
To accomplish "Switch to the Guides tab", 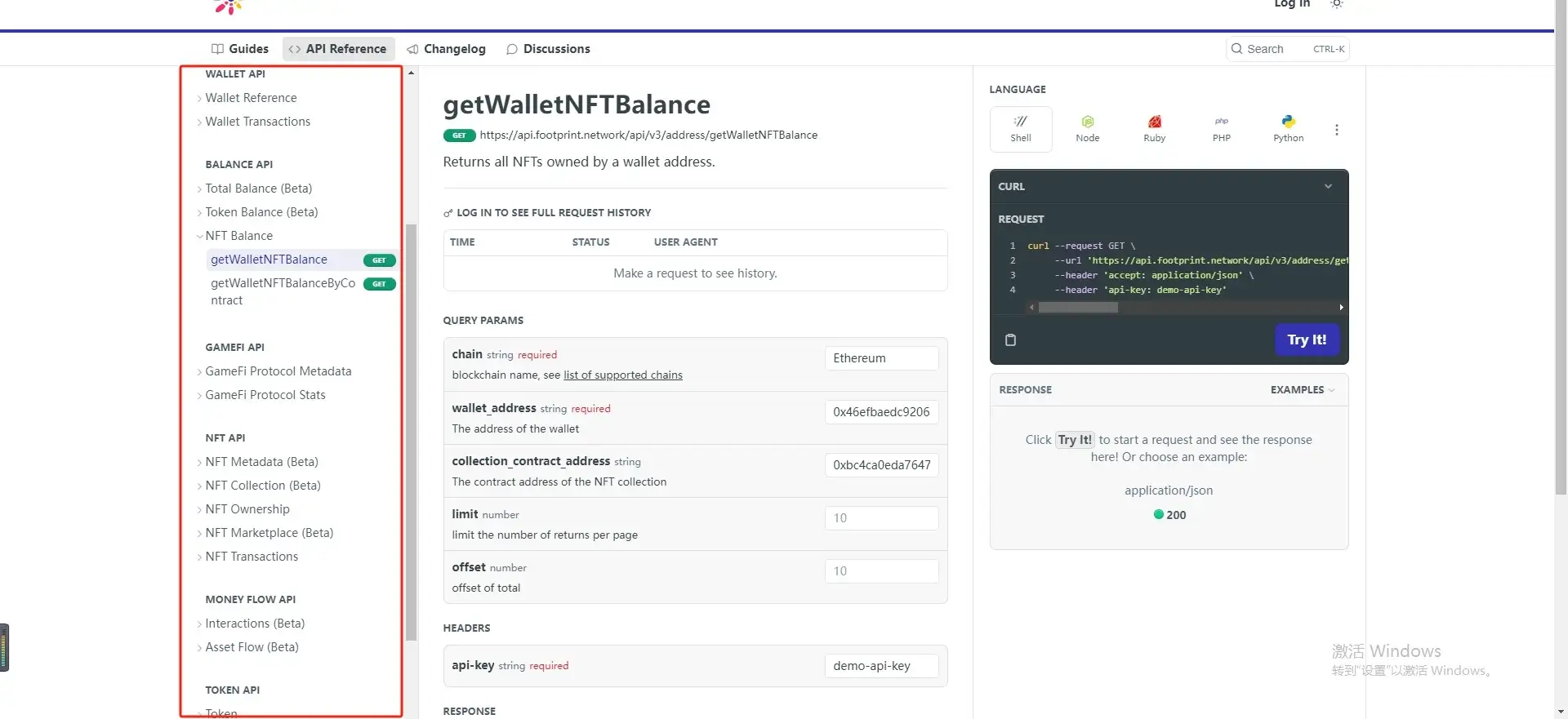I will click(240, 49).
